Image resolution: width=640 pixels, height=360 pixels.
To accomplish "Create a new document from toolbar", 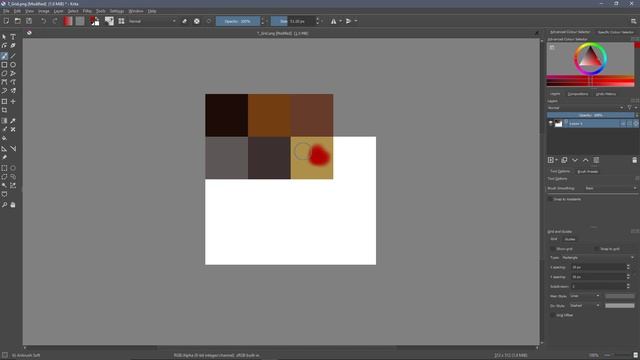I will 6,21.
